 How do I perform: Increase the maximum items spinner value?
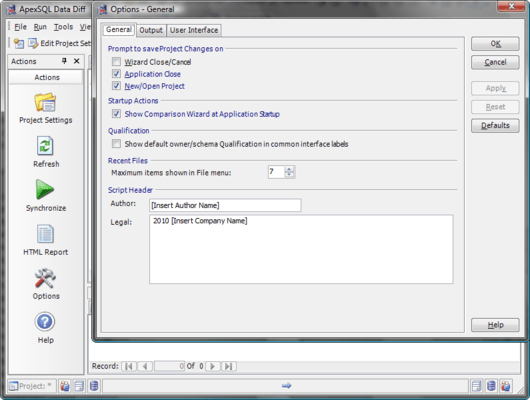(x=289, y=169)
